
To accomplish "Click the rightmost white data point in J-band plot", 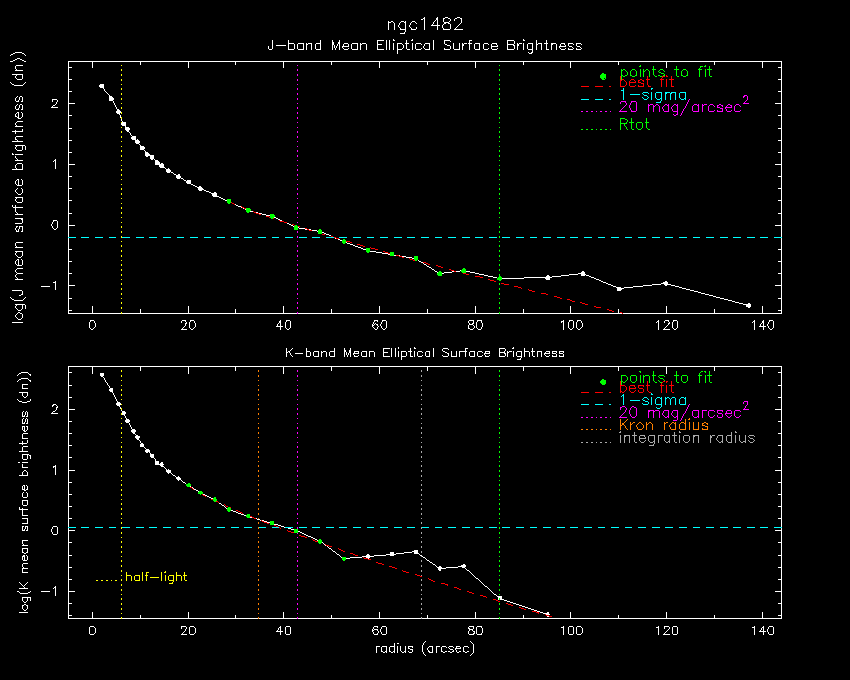I will click(x=748, y=305).
